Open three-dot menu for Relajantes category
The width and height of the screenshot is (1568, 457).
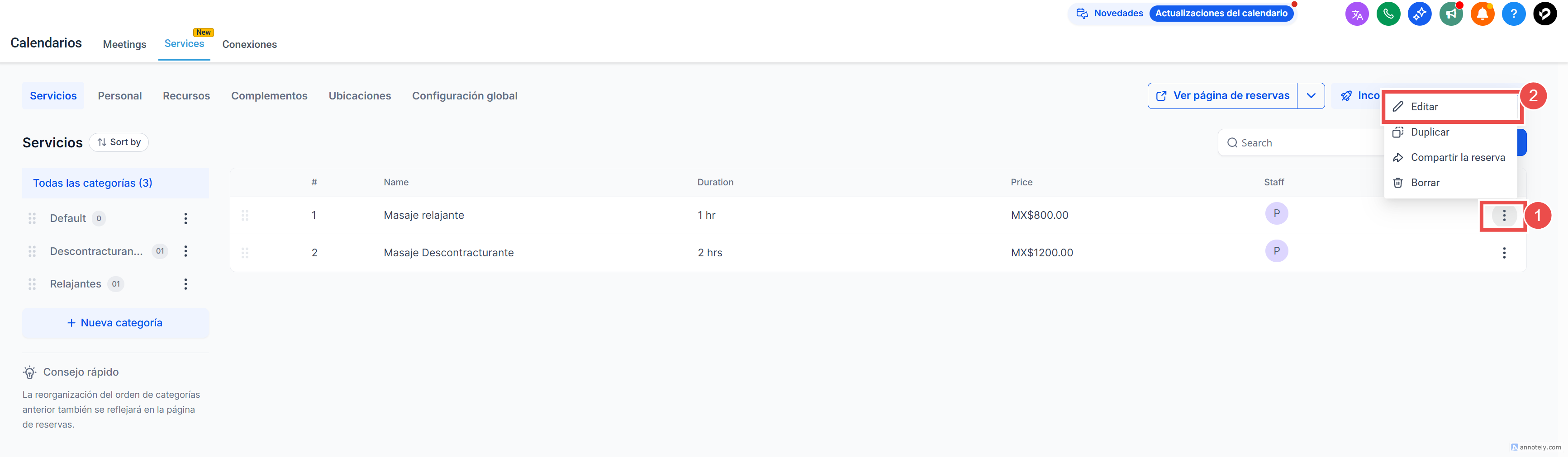pos(185,284)
